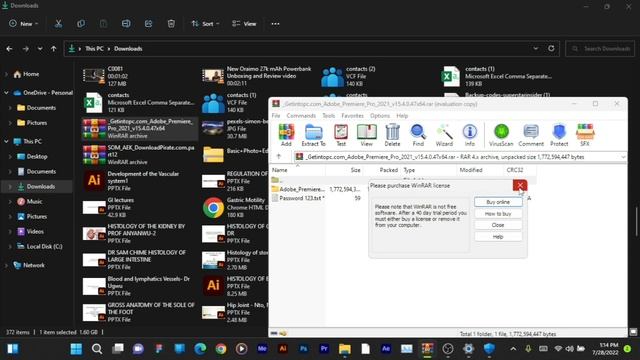
Task: Open taskbar Search icon
Action: tap(97, 349)
